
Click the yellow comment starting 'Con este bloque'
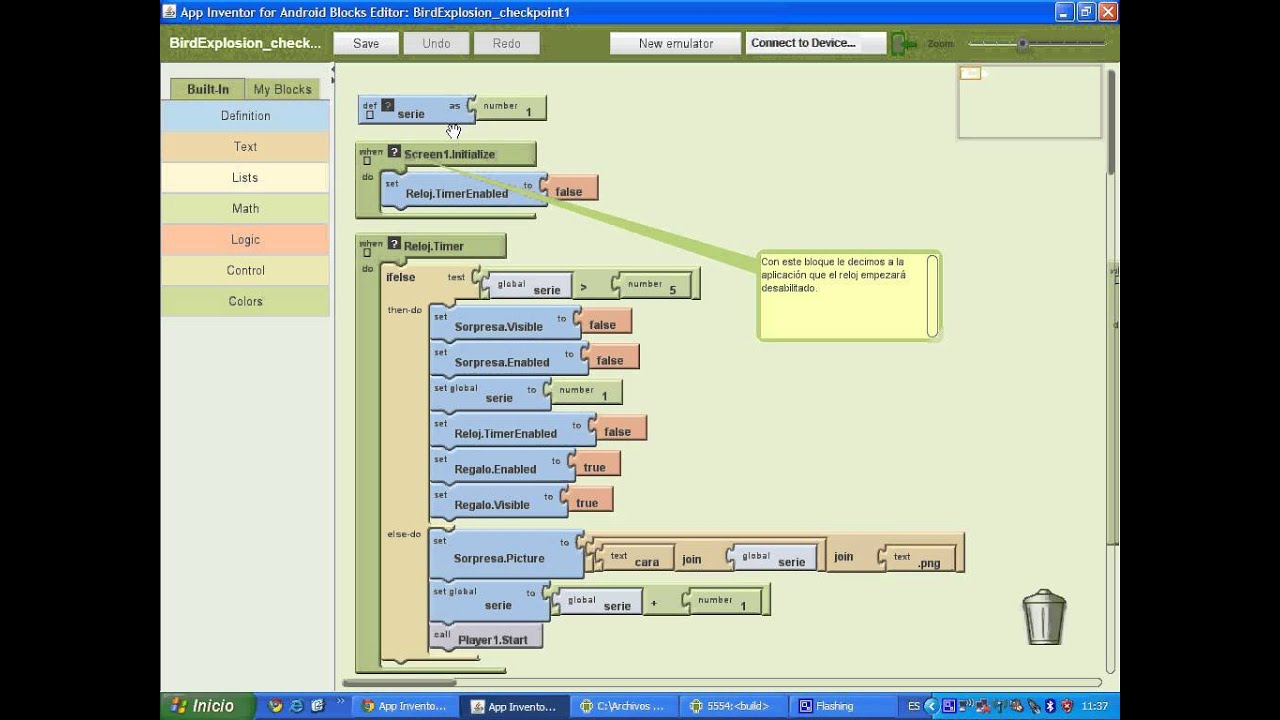click(849, 295)
